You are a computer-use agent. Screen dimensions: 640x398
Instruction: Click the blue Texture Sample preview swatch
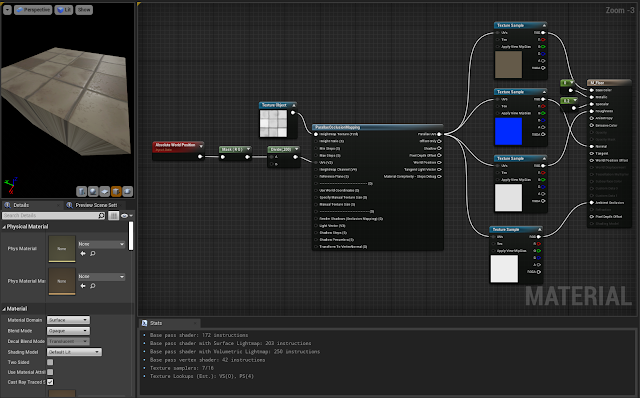click(508, 131)
